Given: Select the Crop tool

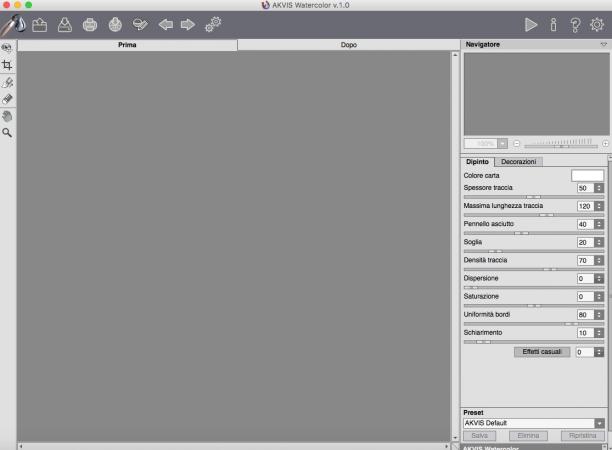Looking at the screenshot, I should click(x=7, y=65).
